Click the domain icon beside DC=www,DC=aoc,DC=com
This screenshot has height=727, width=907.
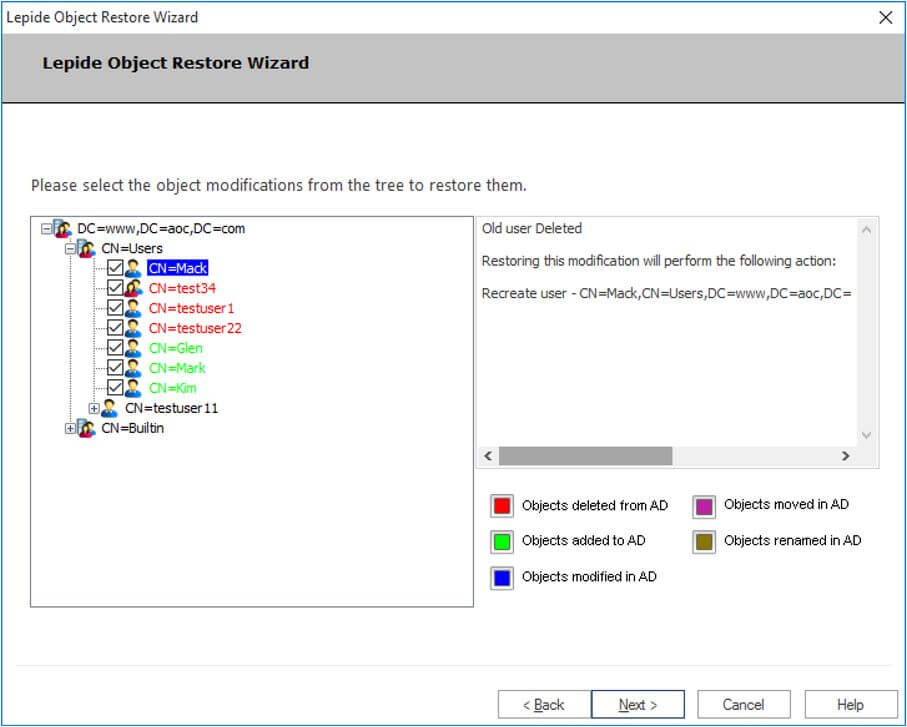[62, 228]
